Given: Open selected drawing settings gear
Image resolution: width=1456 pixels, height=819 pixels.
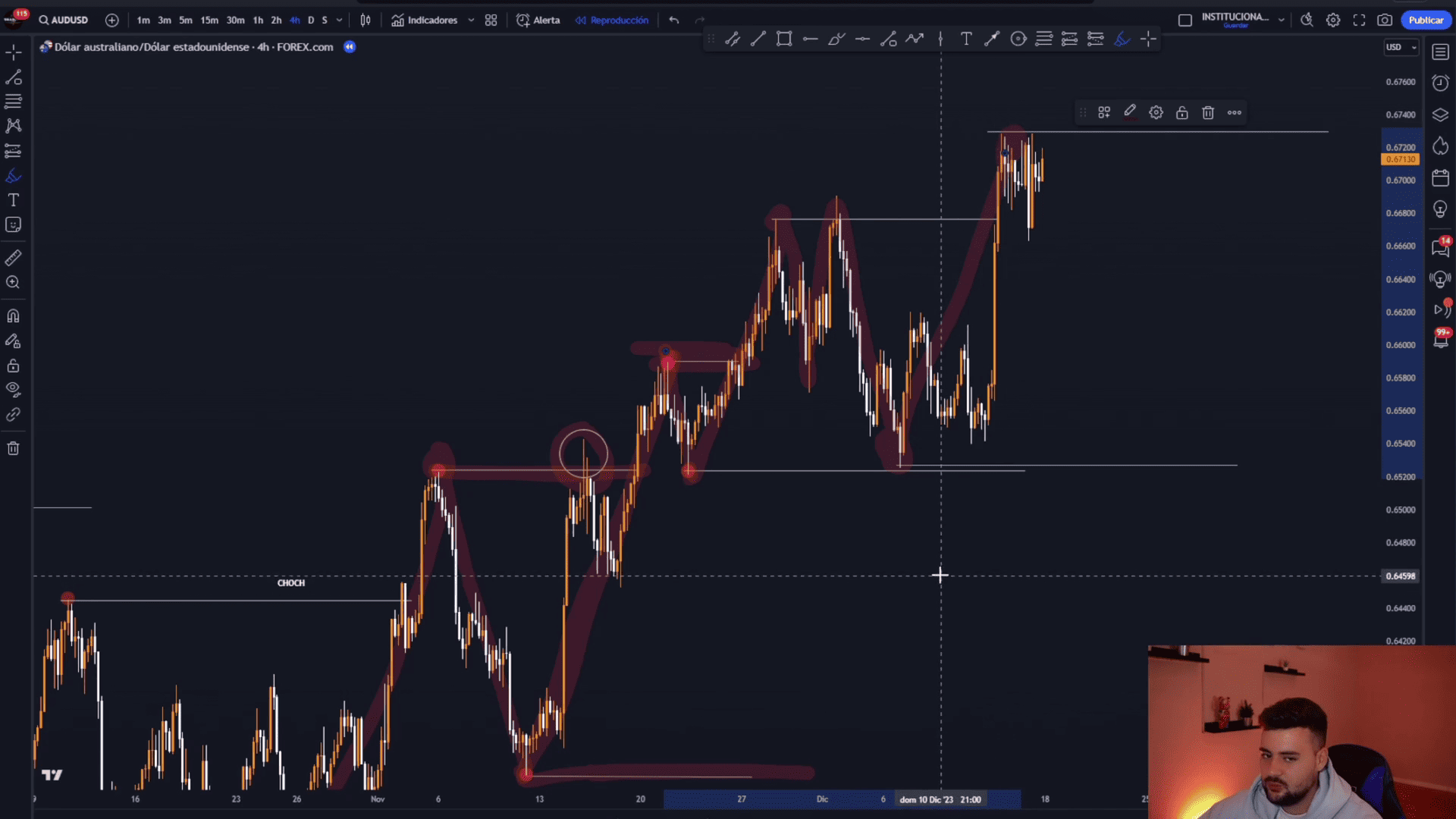Looking at the screenshot, I should tap(1156, 113).
